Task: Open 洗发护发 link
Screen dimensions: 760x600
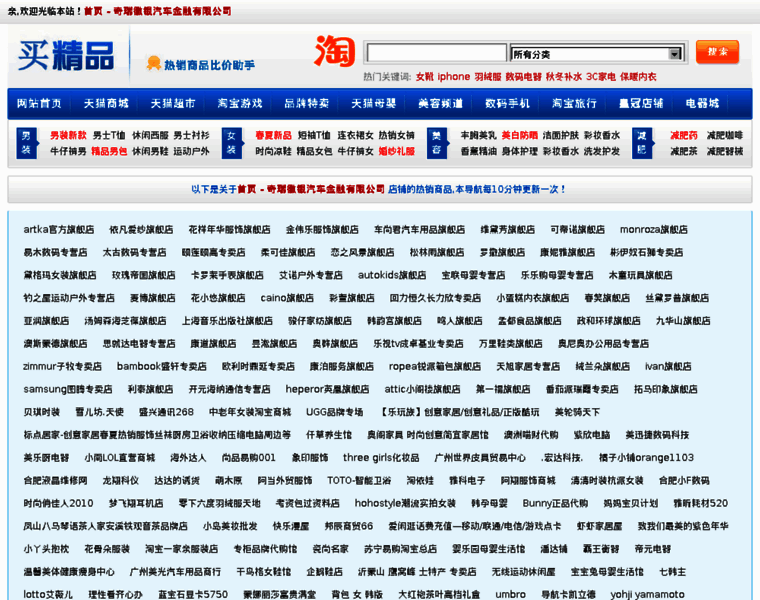Action: pyautogui.click(x=602, y=151)
